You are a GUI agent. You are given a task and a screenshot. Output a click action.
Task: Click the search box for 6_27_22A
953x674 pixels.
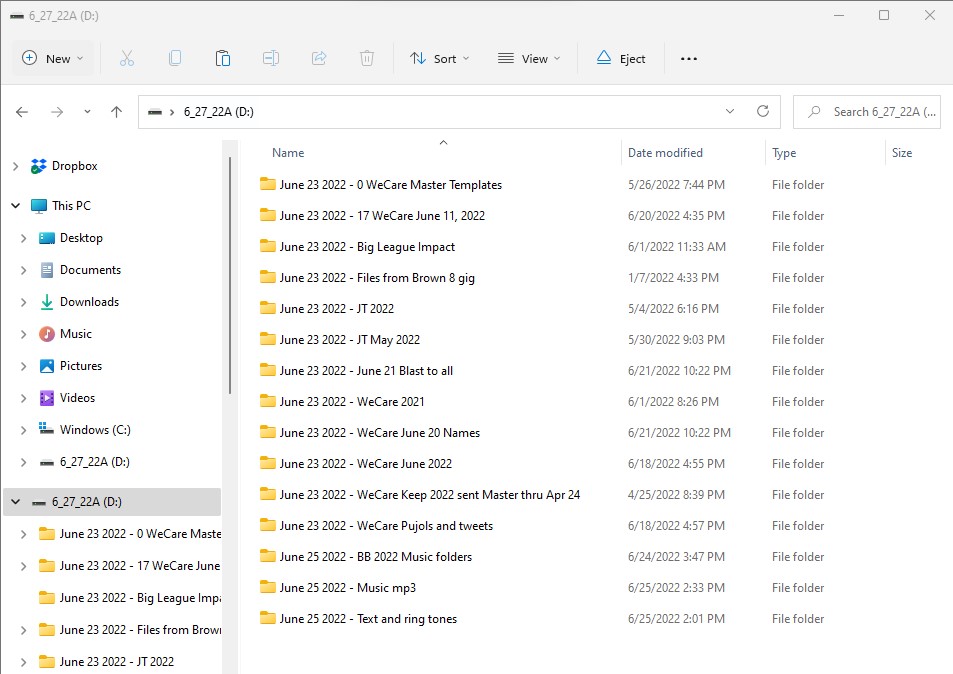pos(867,112)
